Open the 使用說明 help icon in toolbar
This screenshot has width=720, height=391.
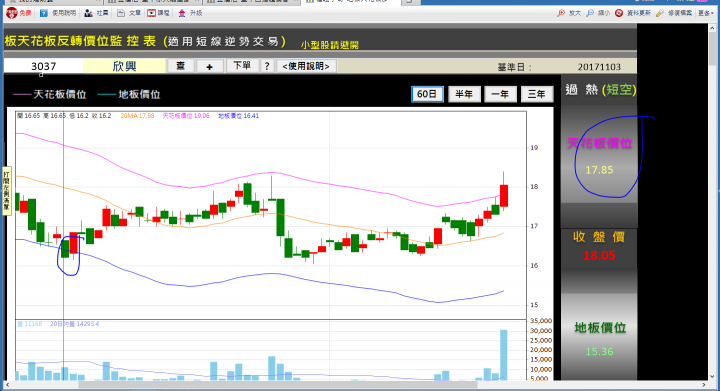[x=44, y=13]
